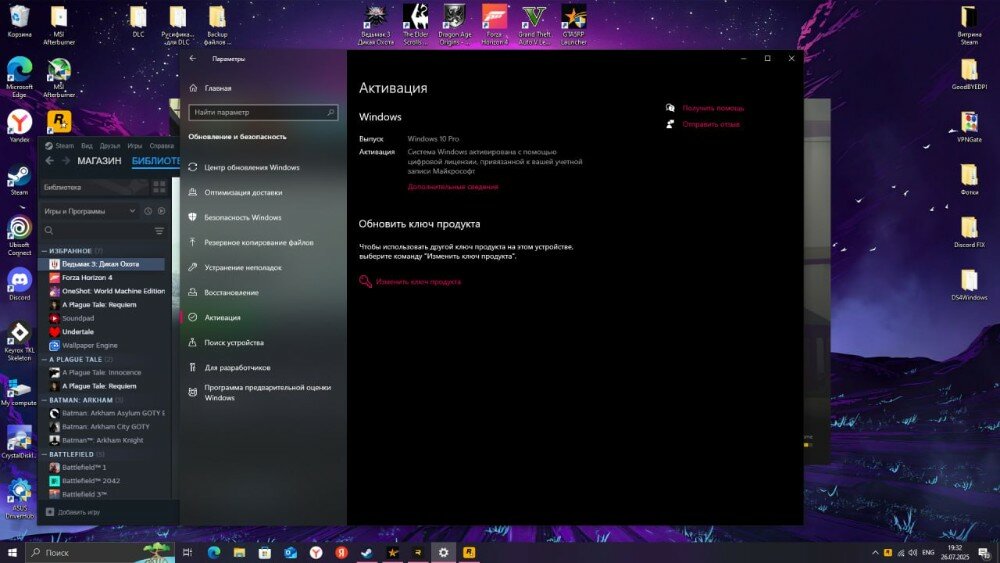Screen dimensions: 1000x563
Task: Open the Discord desktop shortcut
Action: [19, 284]
